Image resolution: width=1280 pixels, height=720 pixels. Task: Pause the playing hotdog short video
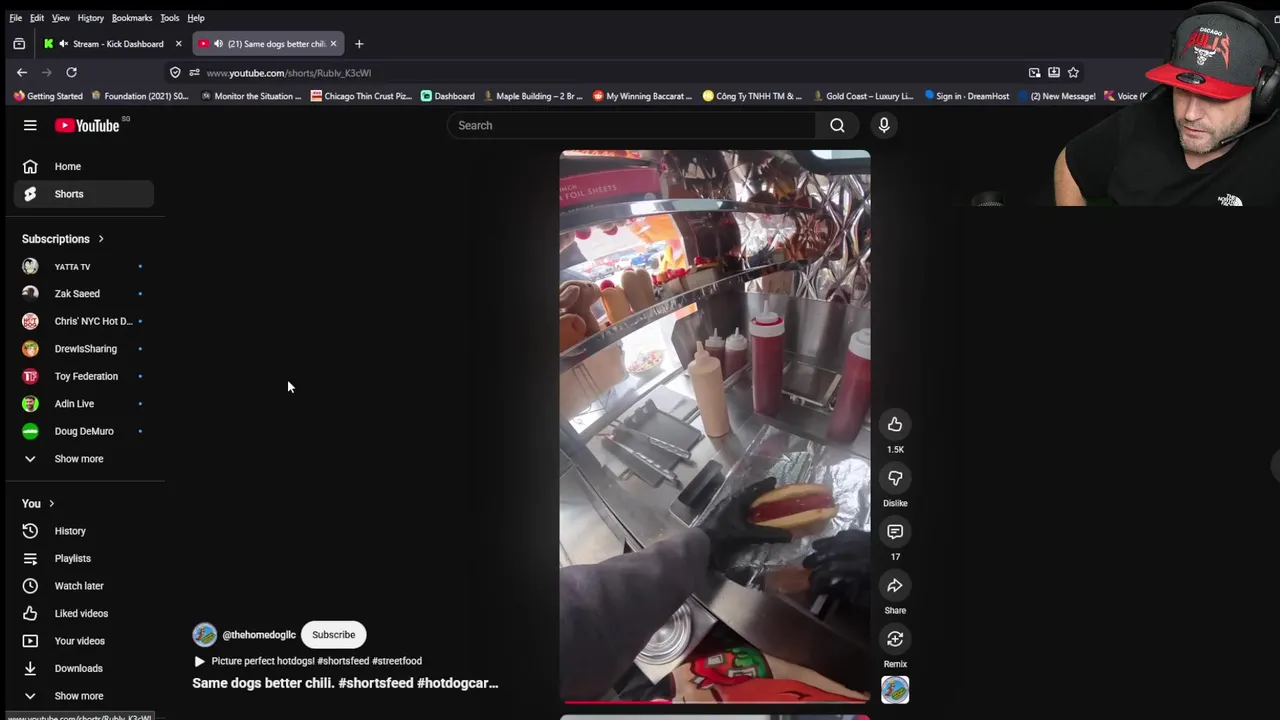click(715, 426)
